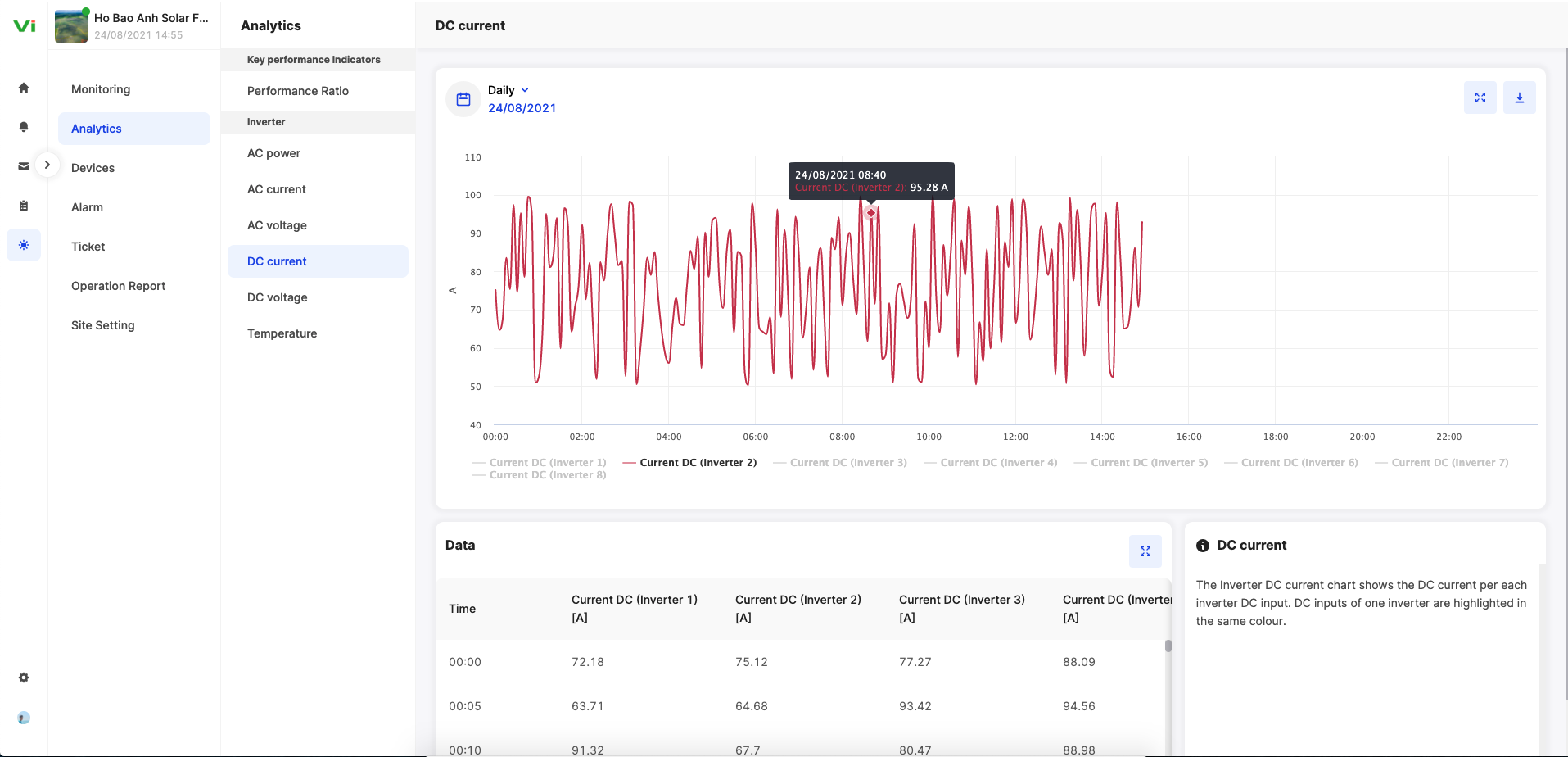Open the Performance Ratio menu item
The image size is (1568, 757).
[x=298, y=91]
